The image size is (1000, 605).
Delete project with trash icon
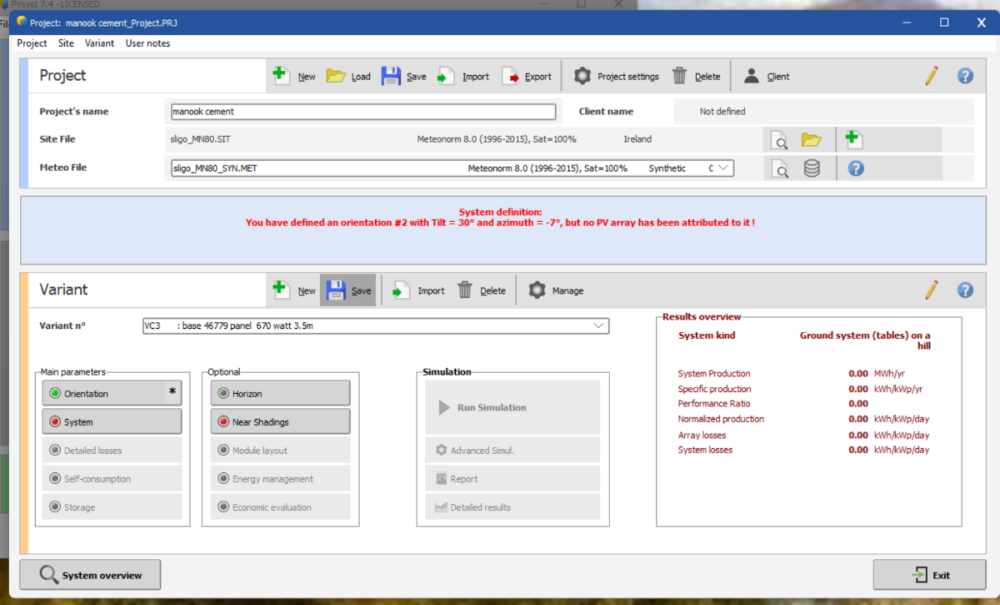click(680, 76)
